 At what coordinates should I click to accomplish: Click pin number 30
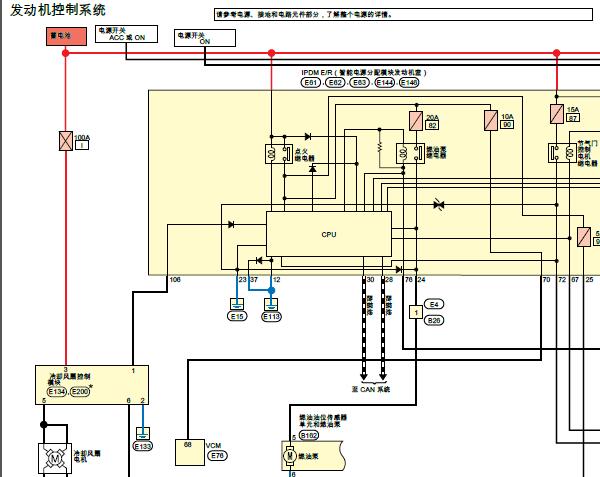(x=370, y=280)
